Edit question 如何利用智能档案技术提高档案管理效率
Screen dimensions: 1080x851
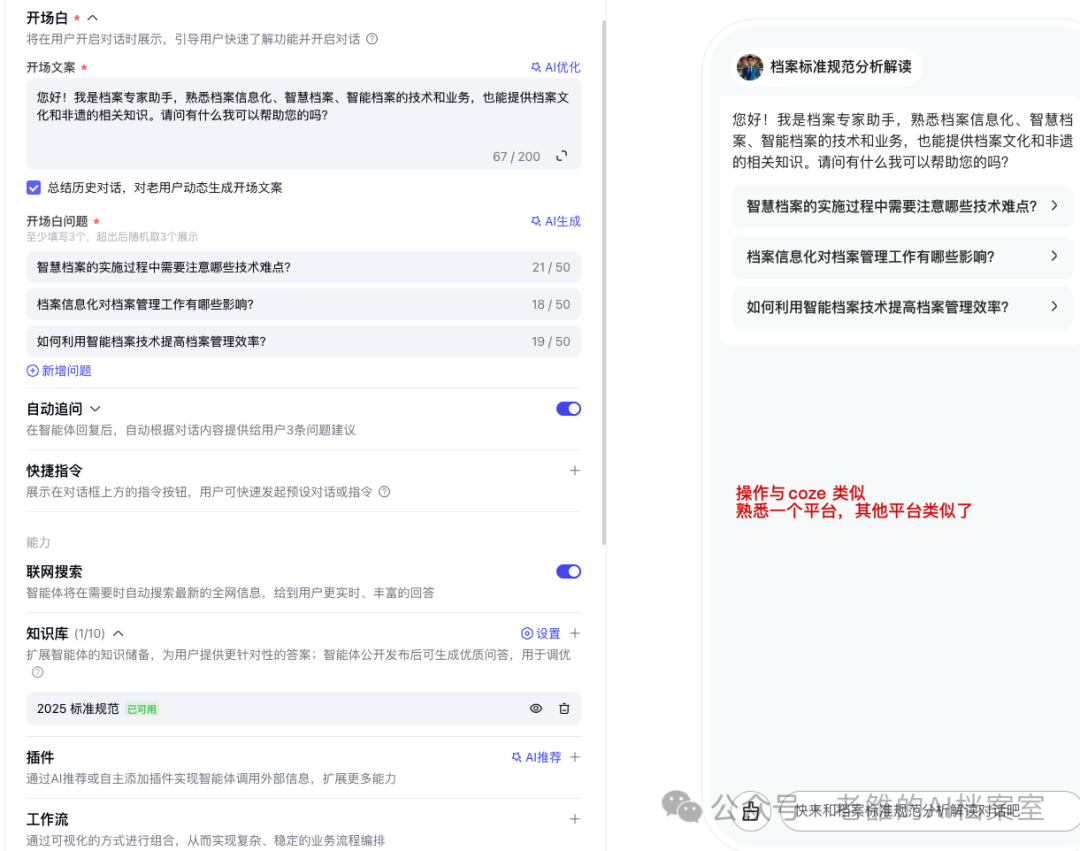[303, 342]
